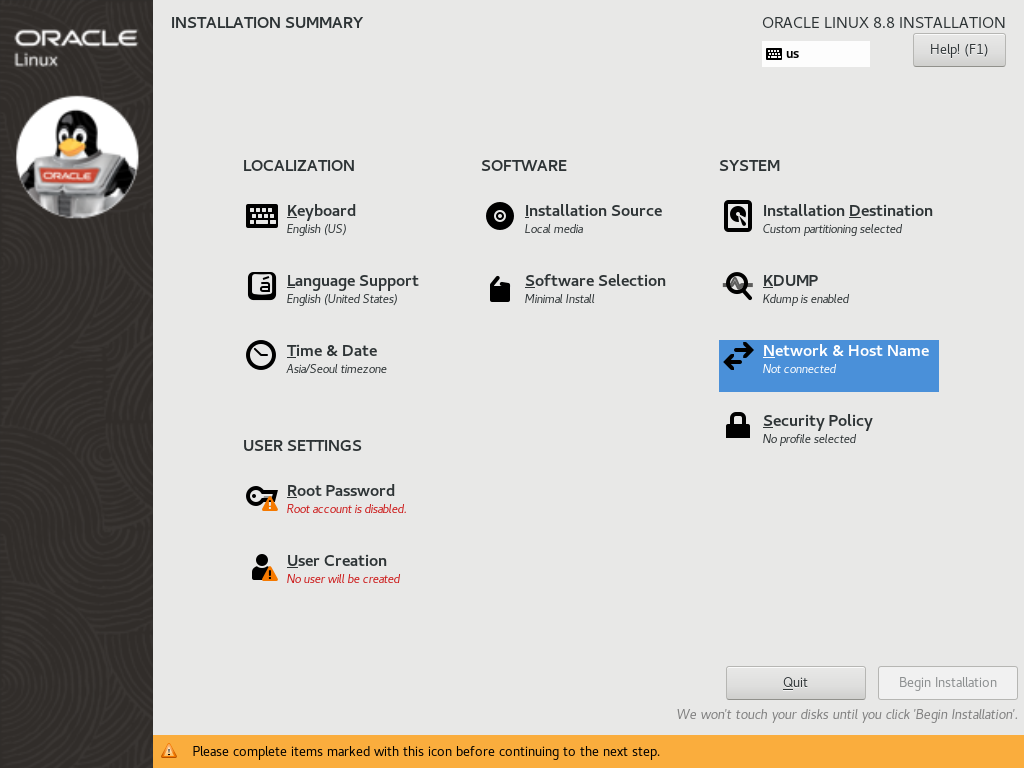
Task: Quit the Oracle Linux installer
Action: coord(795,682)
